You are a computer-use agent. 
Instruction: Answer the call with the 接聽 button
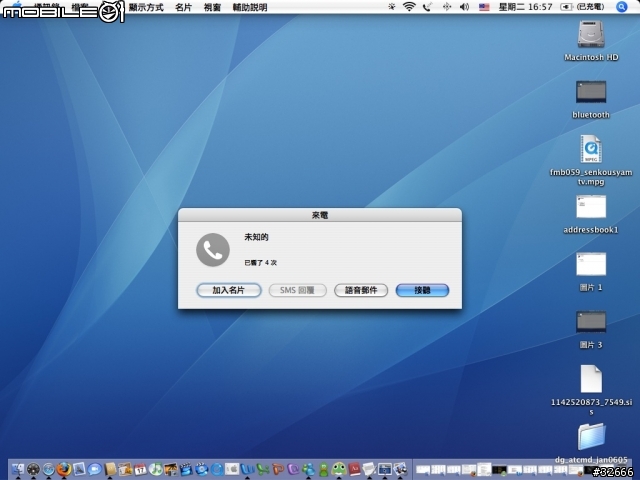pos(422,290)
